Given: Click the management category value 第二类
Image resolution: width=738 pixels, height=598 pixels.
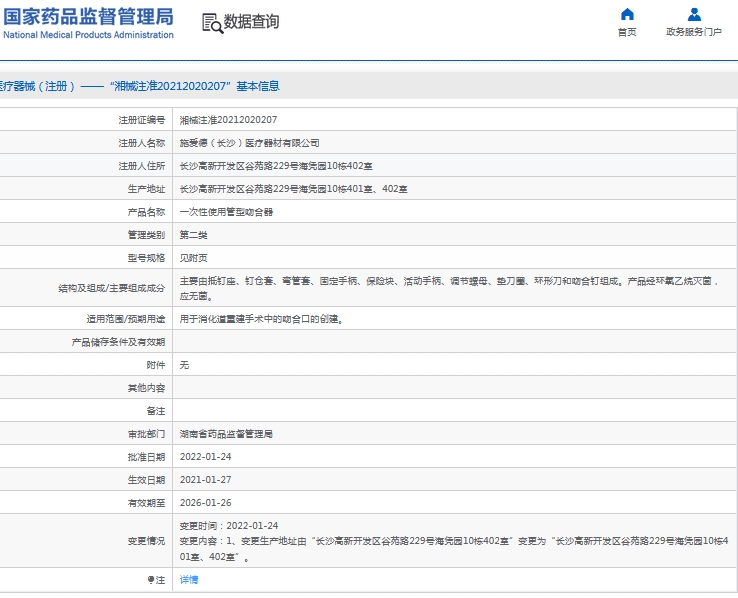Looking at the screenshot, I should pyautogui.click(x=193, y=235).
